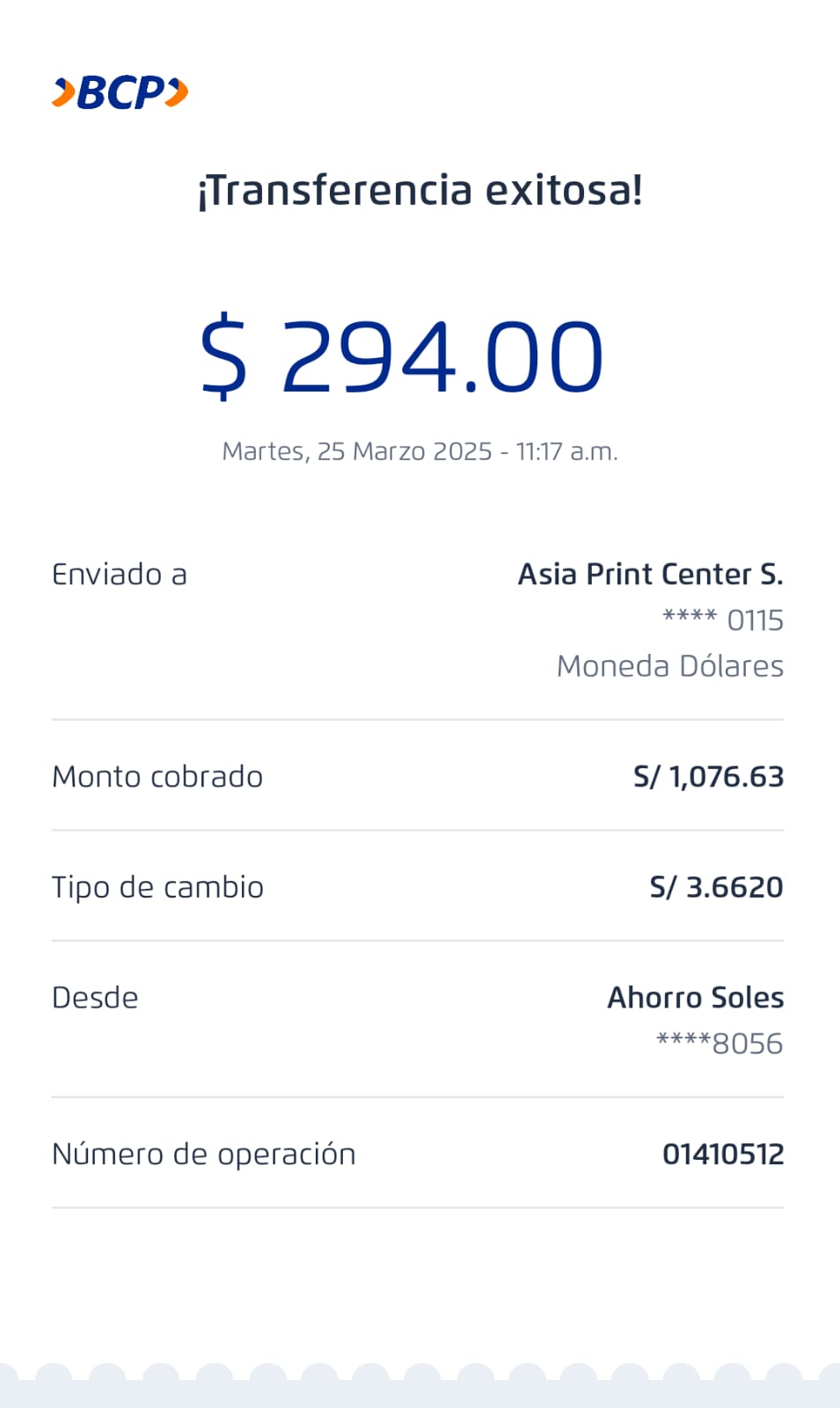The image size is (840, 1408).
Task: Tap the "Desde" label
Action: click(x=95, y=998)
